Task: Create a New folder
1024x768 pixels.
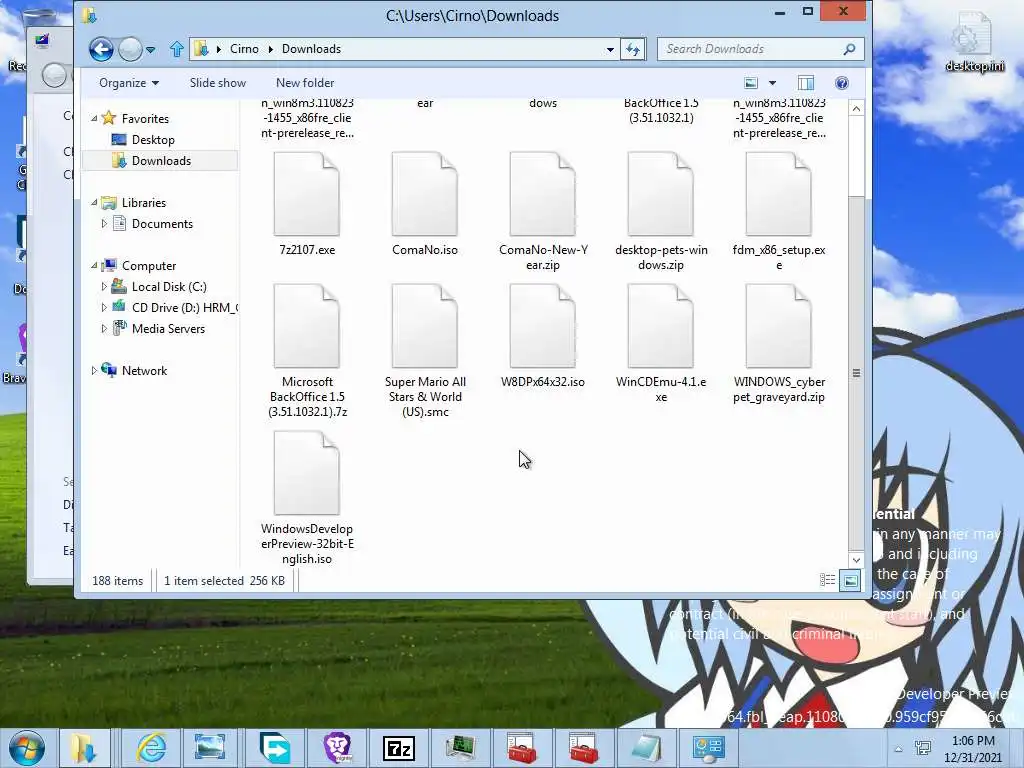Action: (305, 83)
